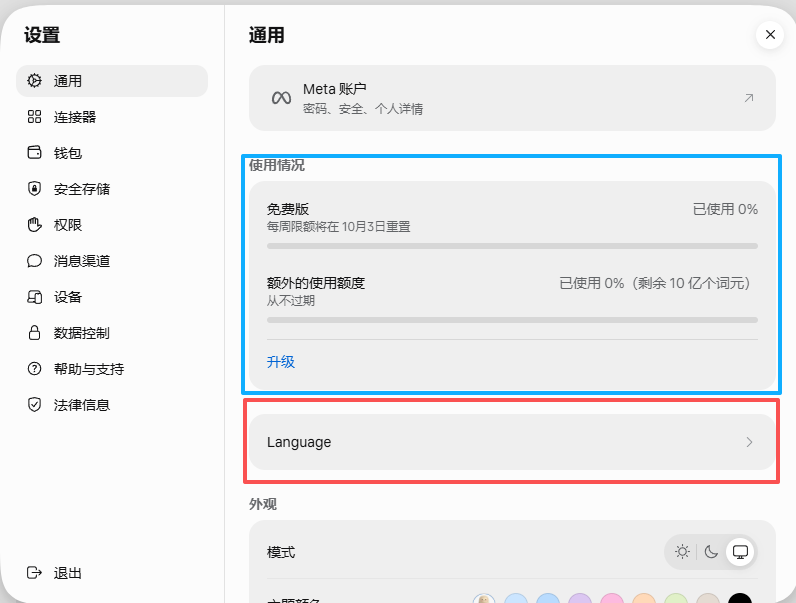
Task: Switch to light mode sun icon
Action: click(x=682, y=552)
